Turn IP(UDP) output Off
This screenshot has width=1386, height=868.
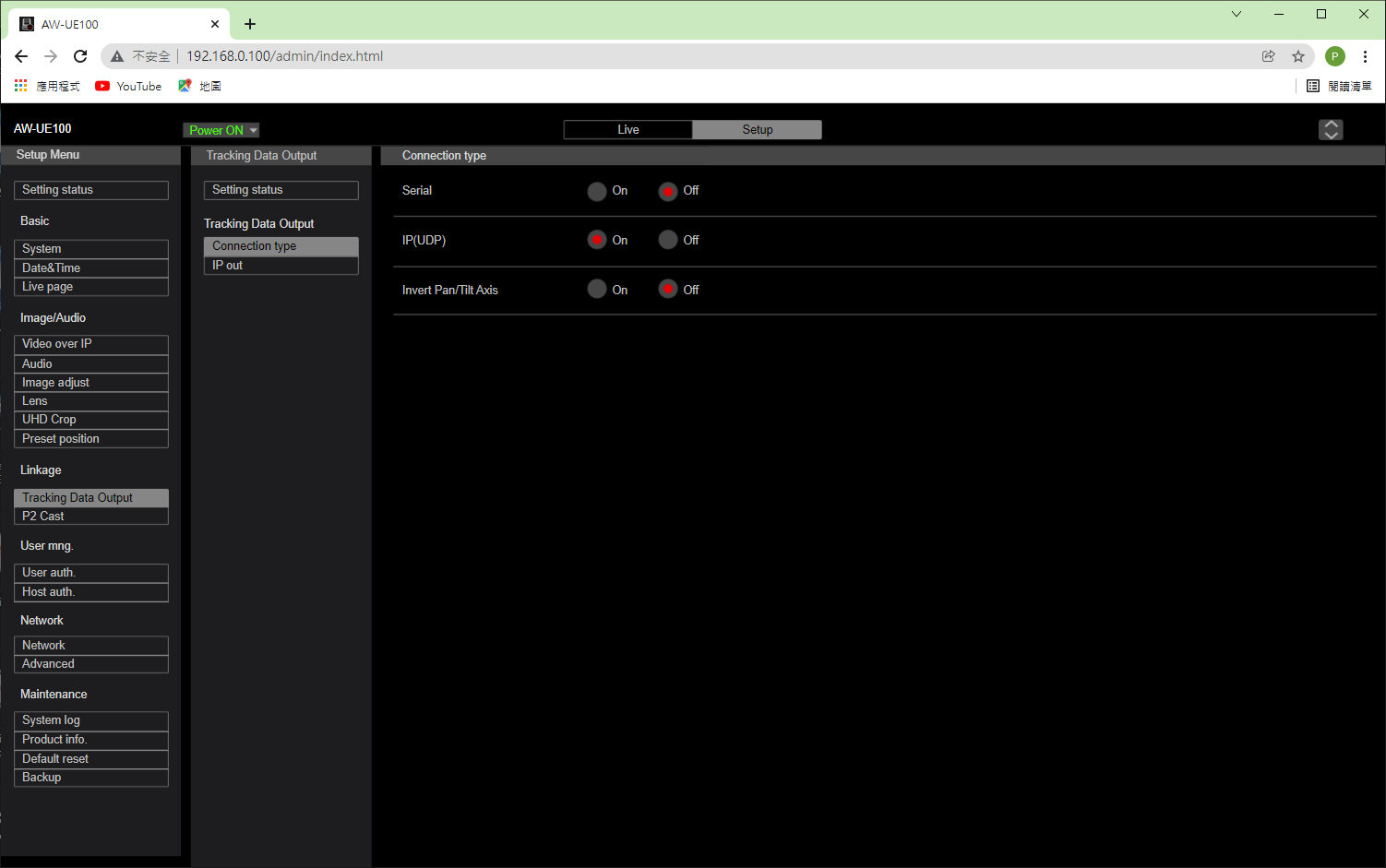[668, 240]
